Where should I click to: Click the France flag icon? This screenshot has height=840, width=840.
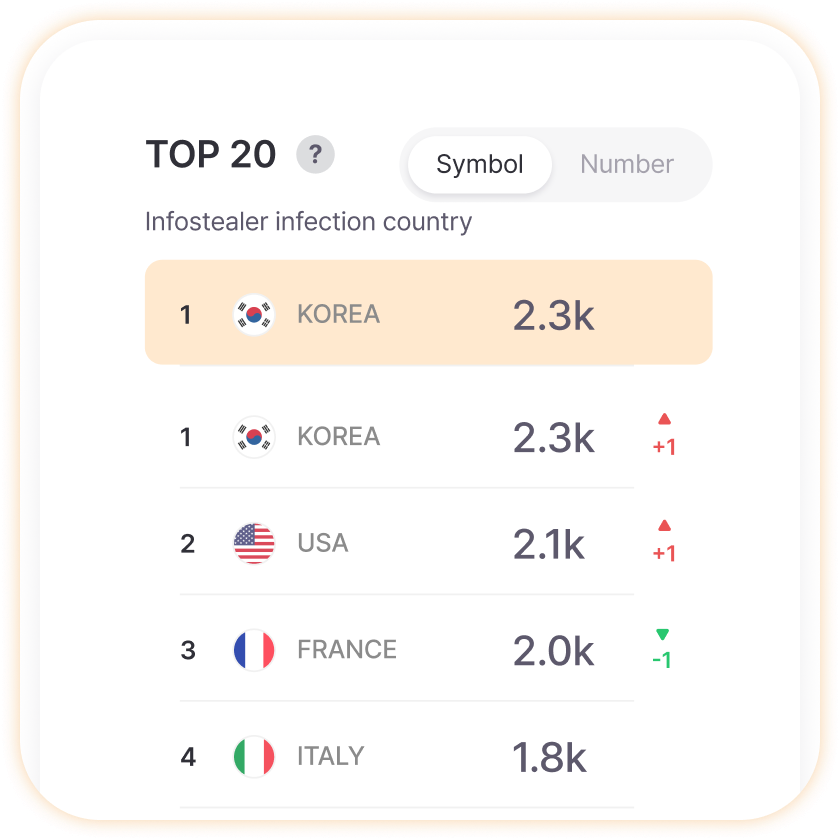click(254, 650)
